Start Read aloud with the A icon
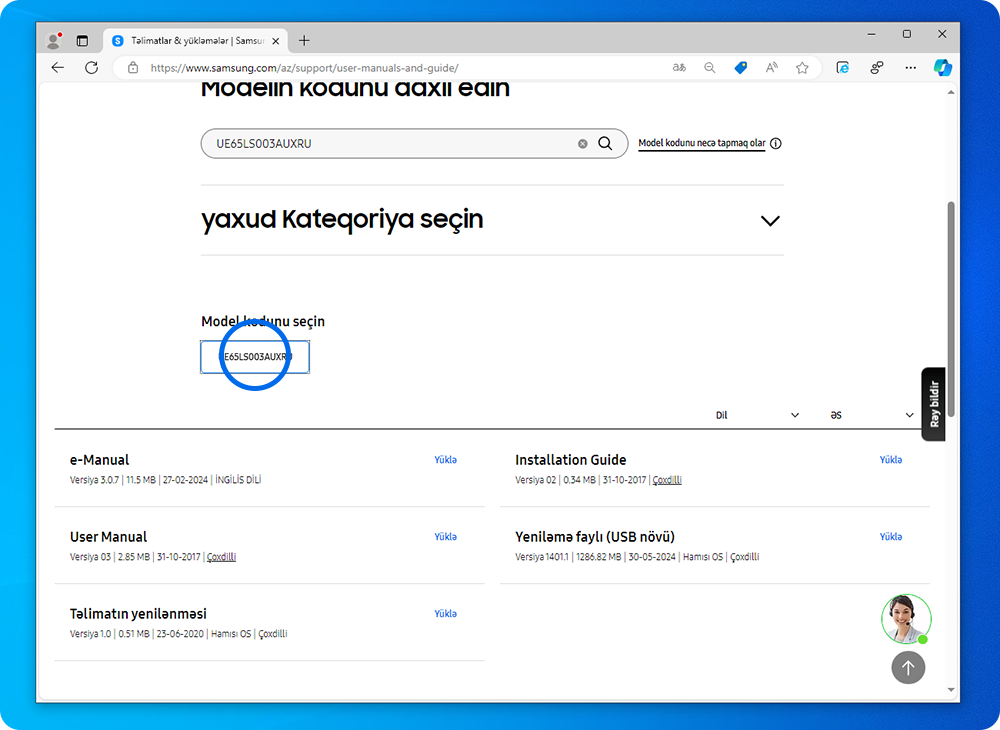 pyautogui.click(x=771, y=67)
